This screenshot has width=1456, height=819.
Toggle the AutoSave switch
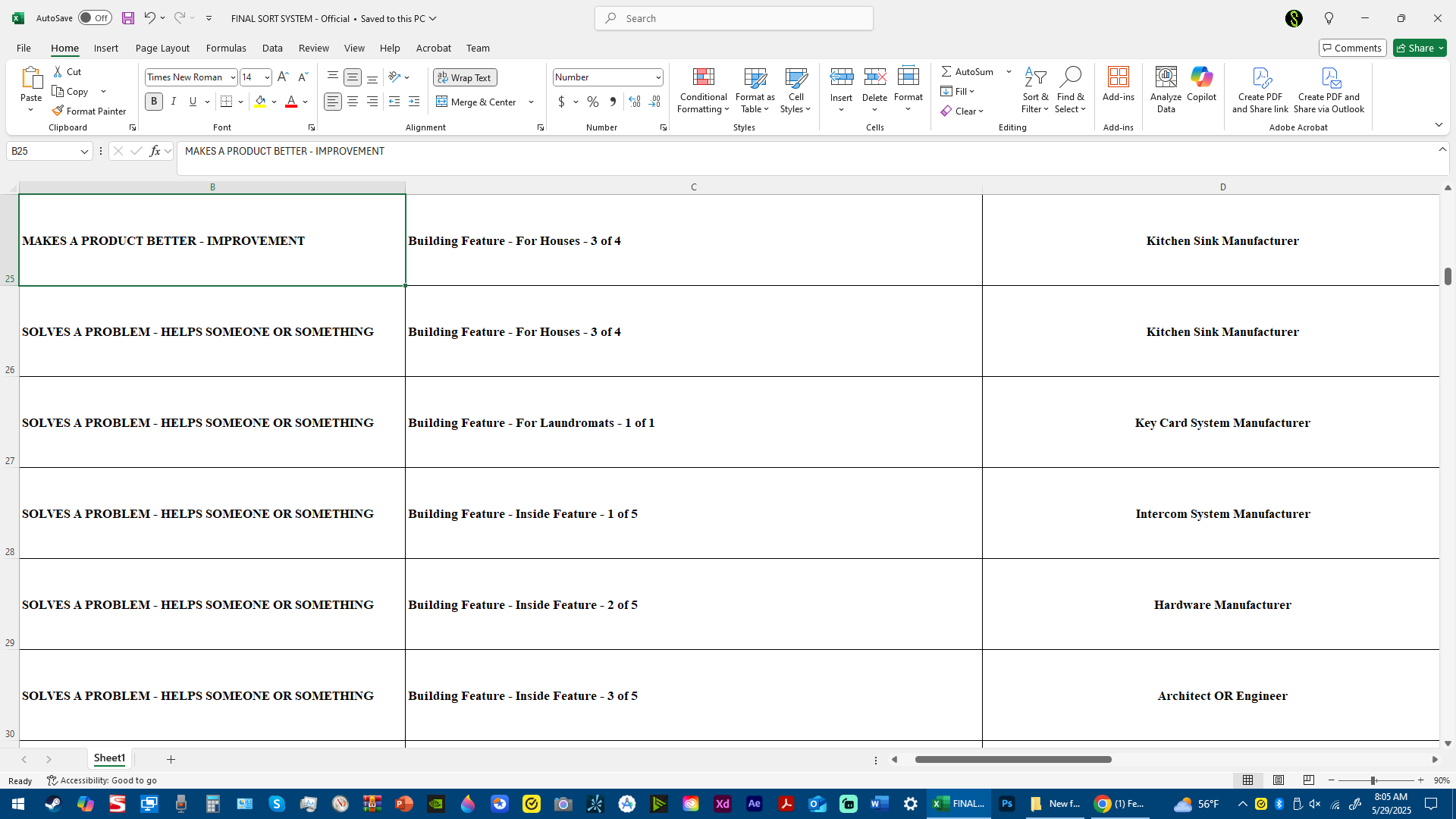point(95,18)
